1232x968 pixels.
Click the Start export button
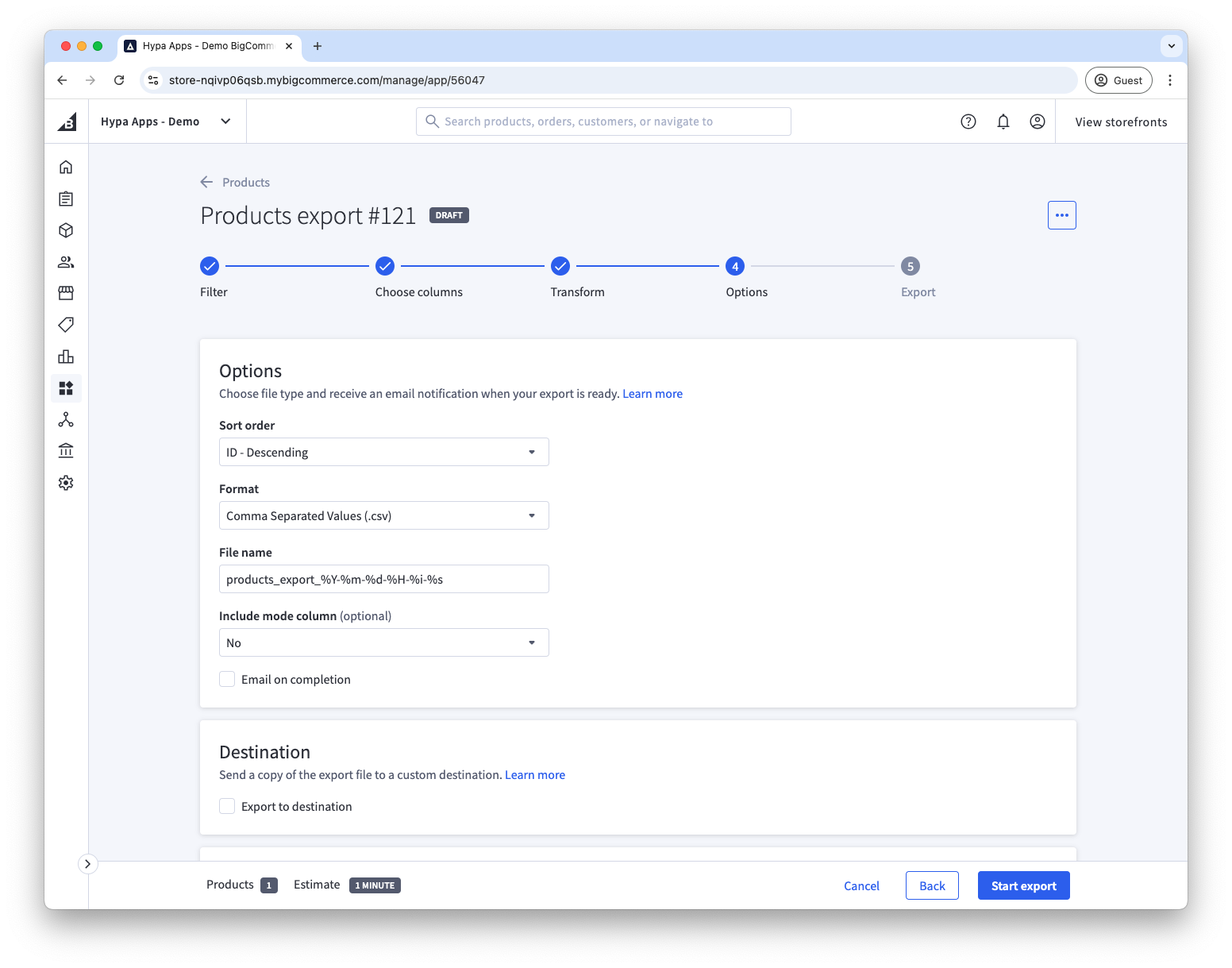1023,885
